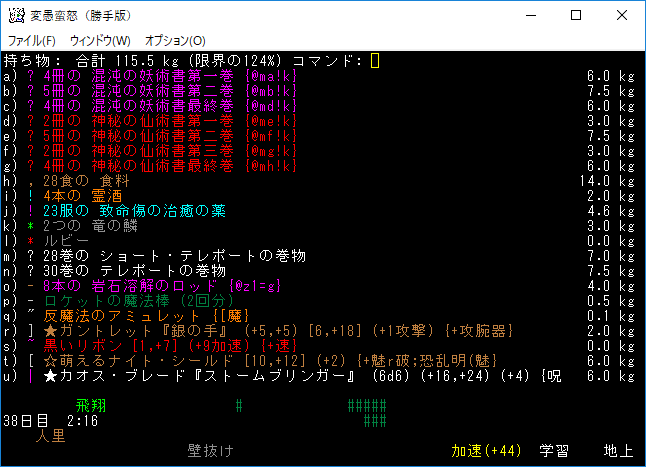Click the 壁抜け status label
This screenshot has width=646, height=467.
[x=211, y=451]
